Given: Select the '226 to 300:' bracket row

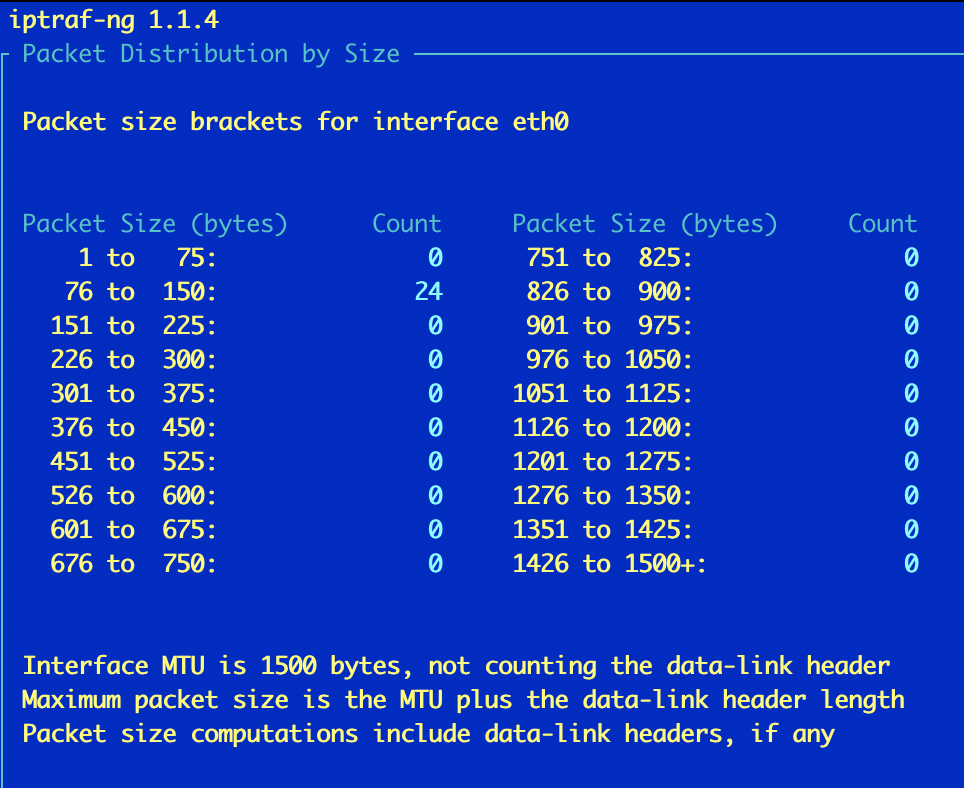Looking at the screenshot, I should click(x=247, y=360).
